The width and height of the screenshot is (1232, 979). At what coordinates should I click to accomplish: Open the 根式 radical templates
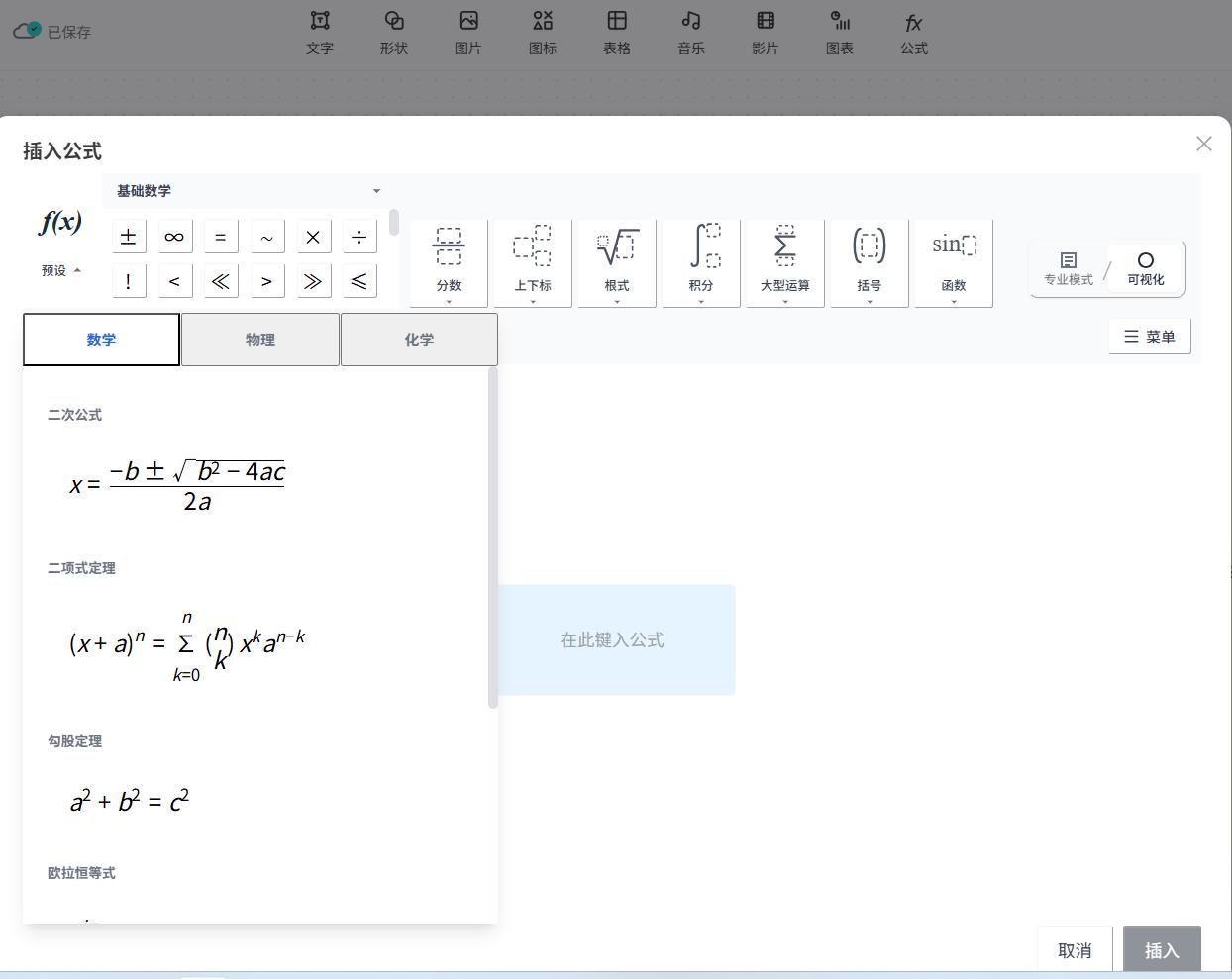click(x=617, y=262)
